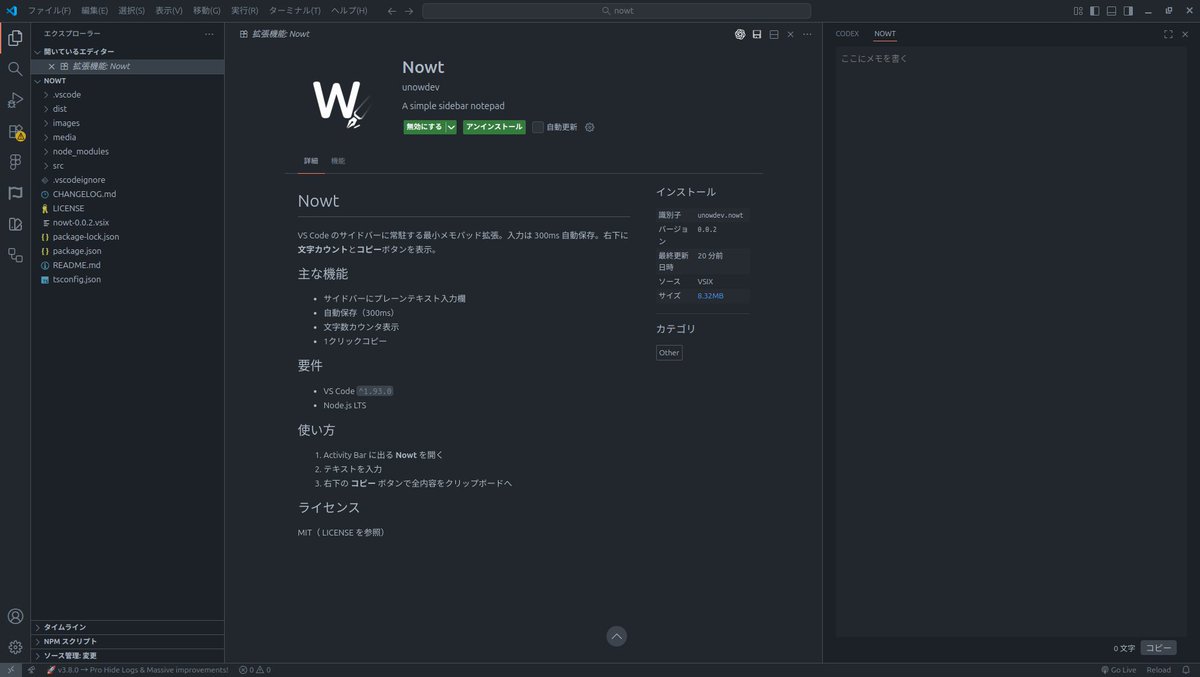Click the 8.32MB size link
This screenshot has height=677, width=1200.
(x=710, y=296)
